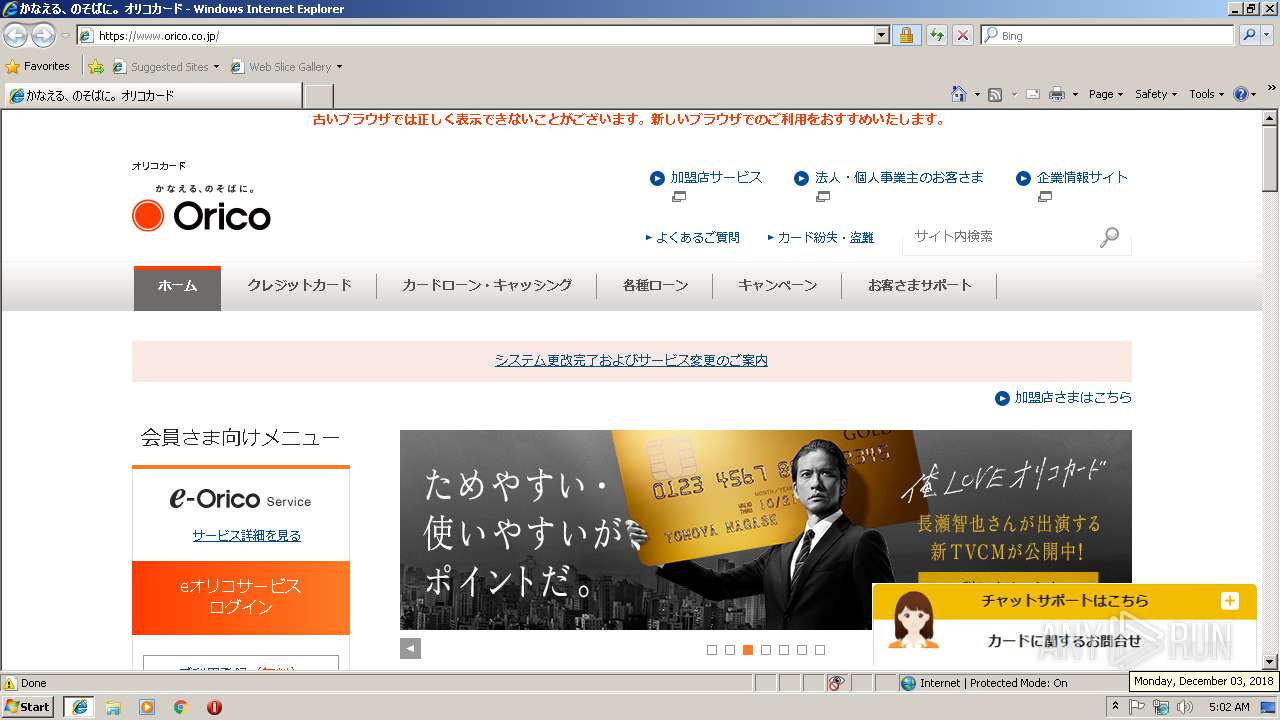Open the Print options dropdown arrow

1075,94
